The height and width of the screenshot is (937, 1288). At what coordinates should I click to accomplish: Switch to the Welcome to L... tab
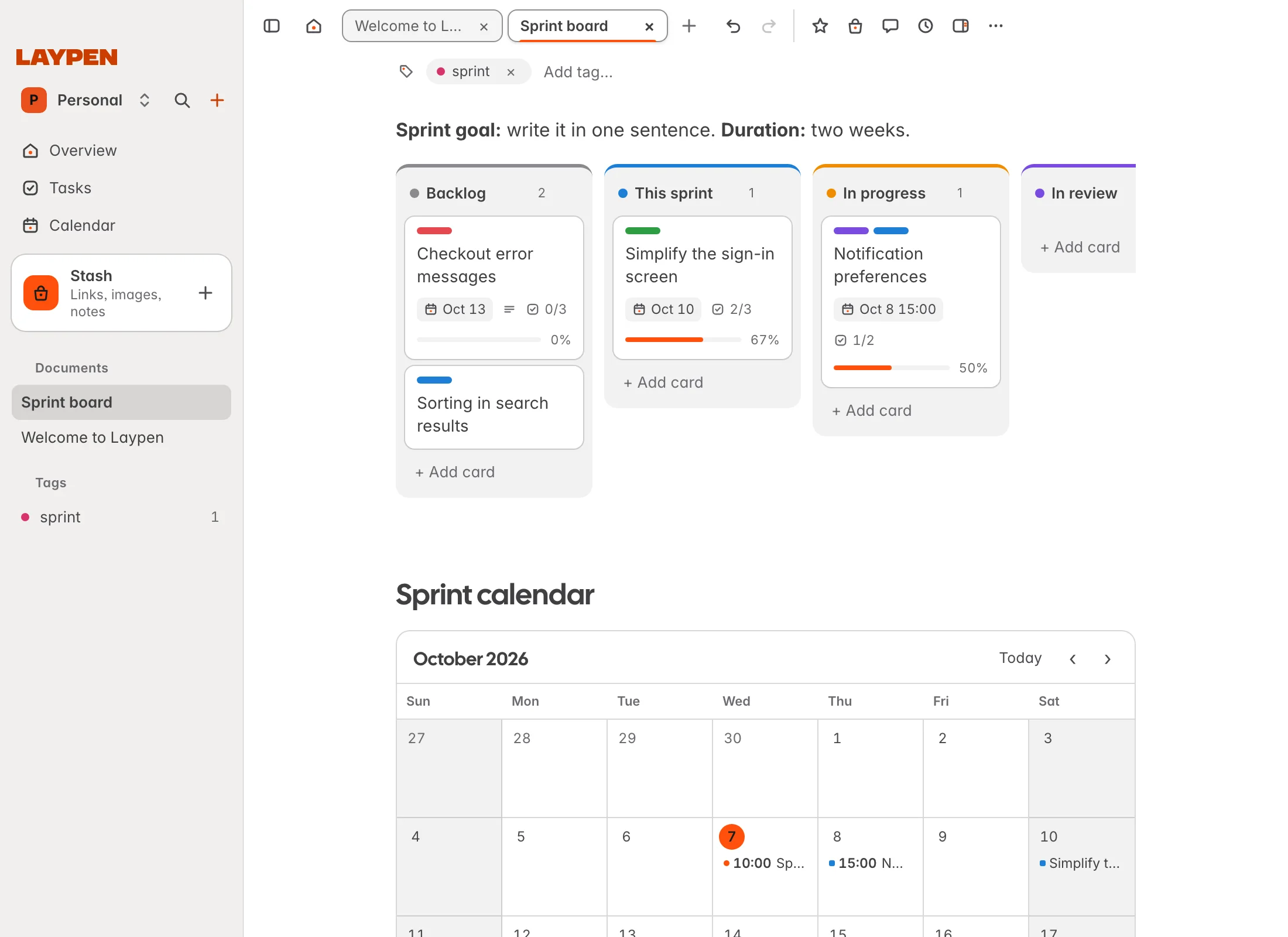point(422,26)
